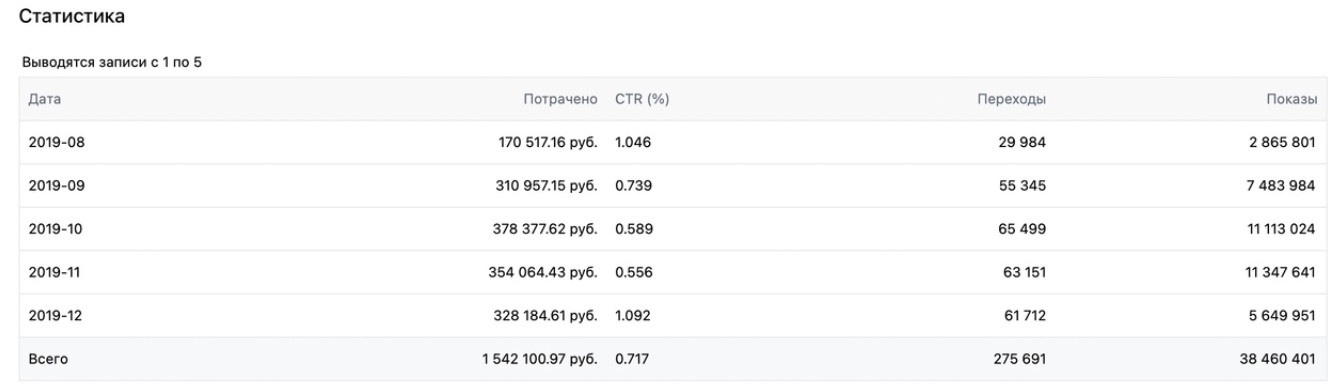The image size is (1331, 384).
Task: Click the 378 377.62 руб. spent value
Action: (543, 229)
